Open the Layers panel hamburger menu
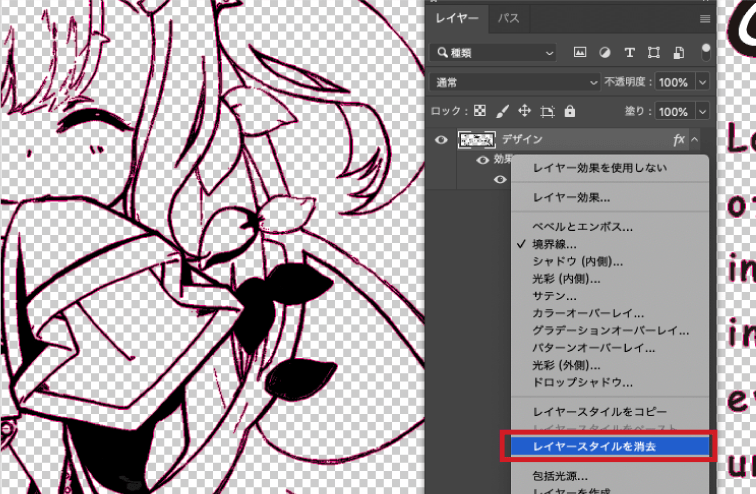 (705, 18)
